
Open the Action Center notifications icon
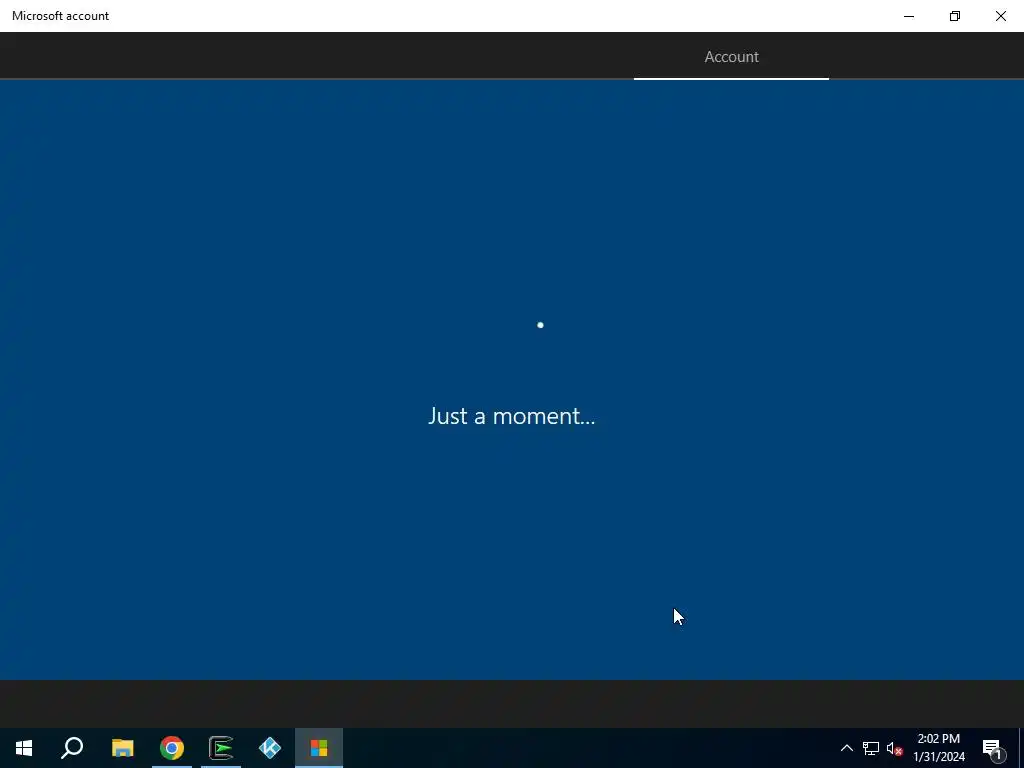point(992,748)
